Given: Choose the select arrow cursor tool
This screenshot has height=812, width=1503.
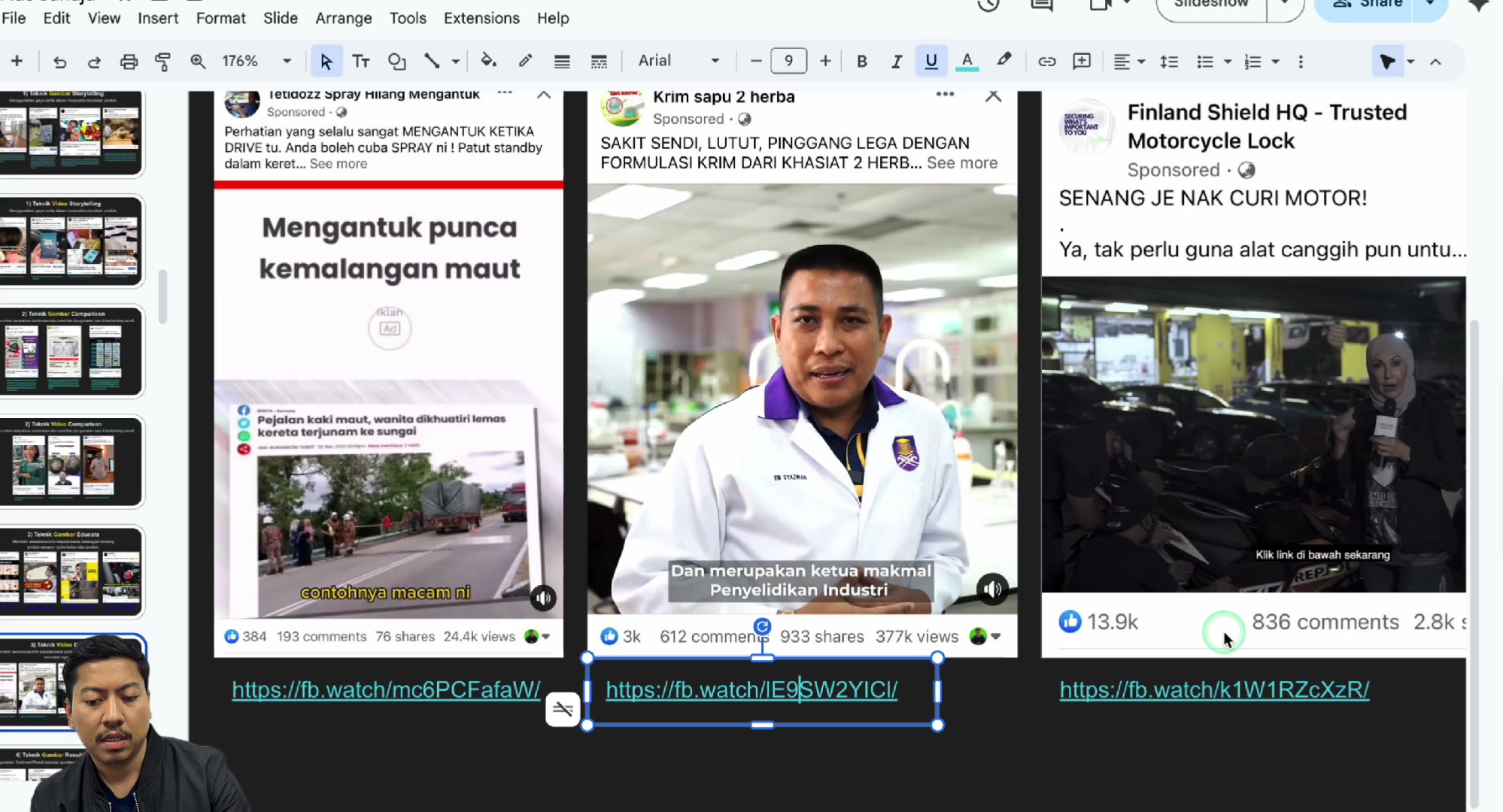Looking at the screenshot, I should click(x=326, y=62).
